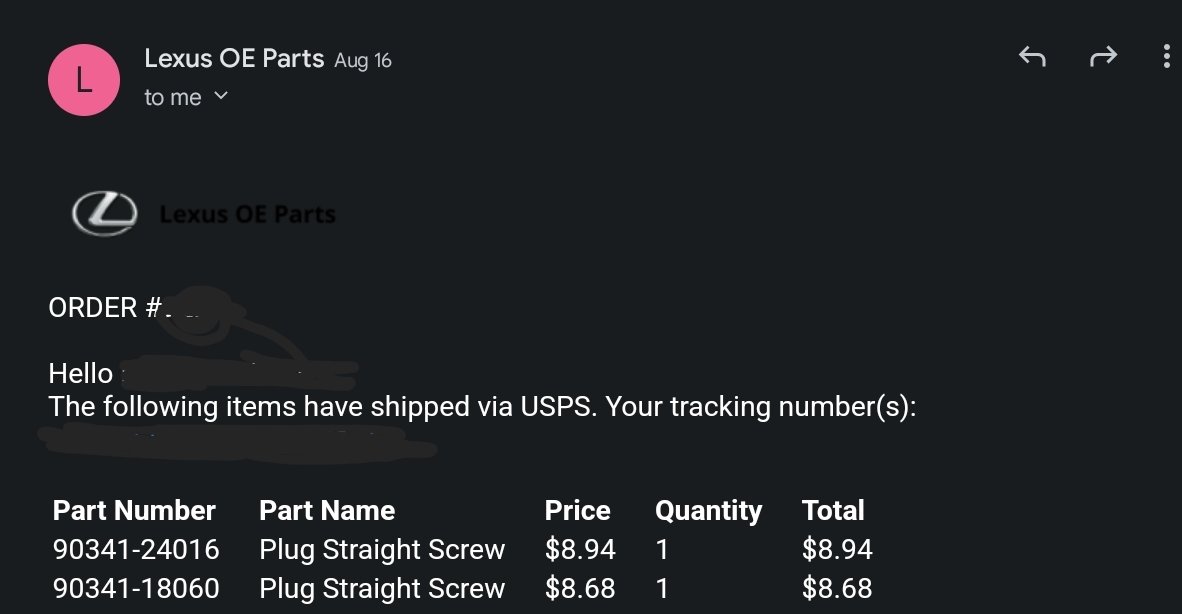Select part number 90341-18060
The width and height of the screenshot is (1182, 614).
(136, 588)
